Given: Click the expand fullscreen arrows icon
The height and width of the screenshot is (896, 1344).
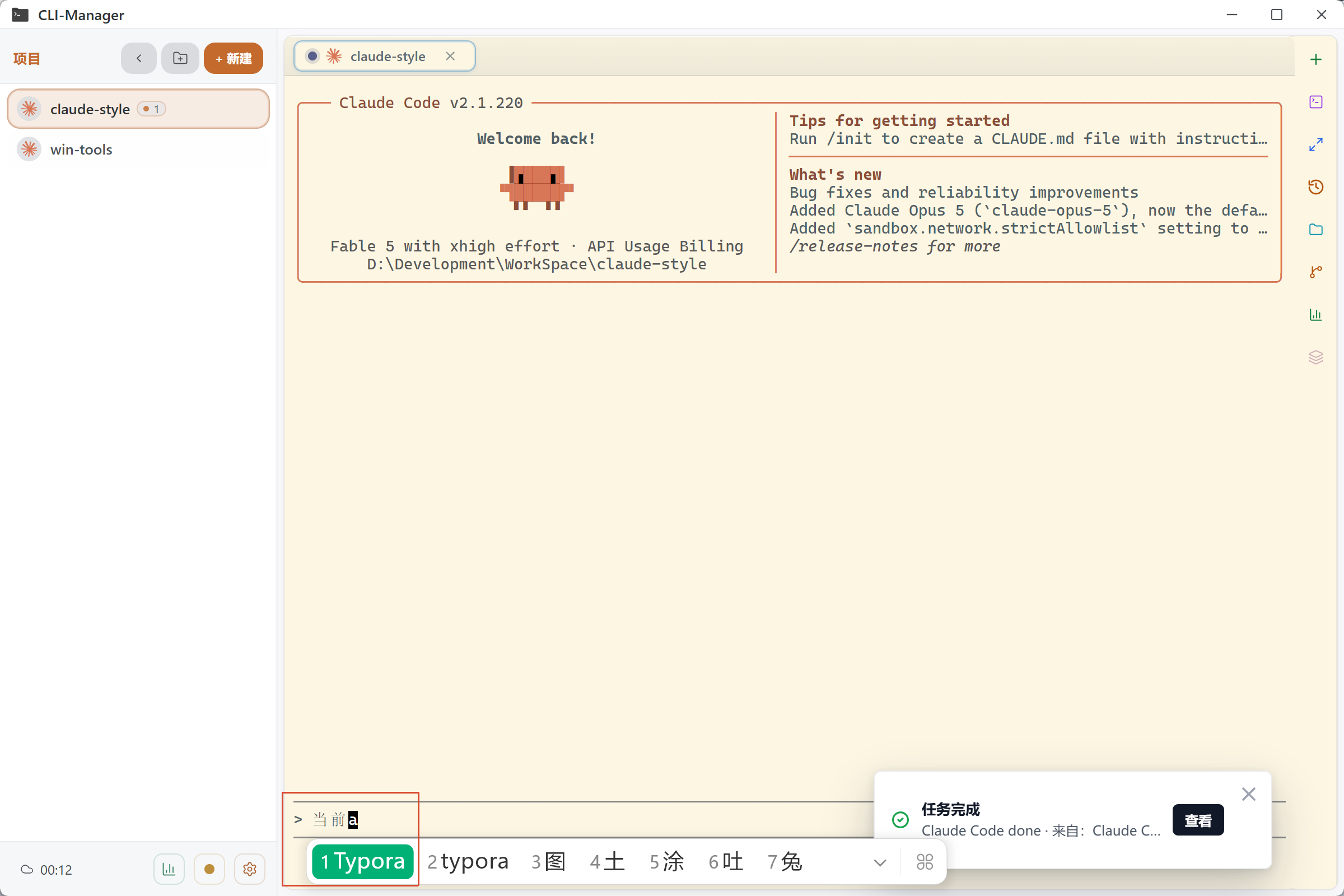Looking at the screenshot, I should click(1315, 144).
